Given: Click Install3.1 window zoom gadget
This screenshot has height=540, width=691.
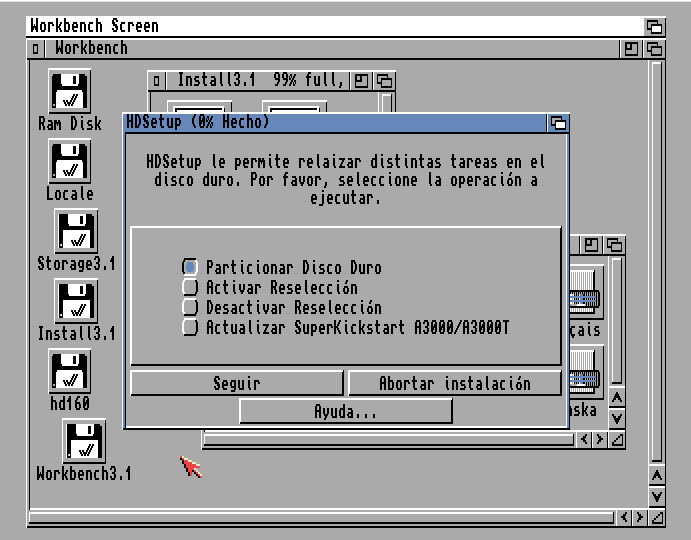Looking at the screenshot, I should point(362,81).
